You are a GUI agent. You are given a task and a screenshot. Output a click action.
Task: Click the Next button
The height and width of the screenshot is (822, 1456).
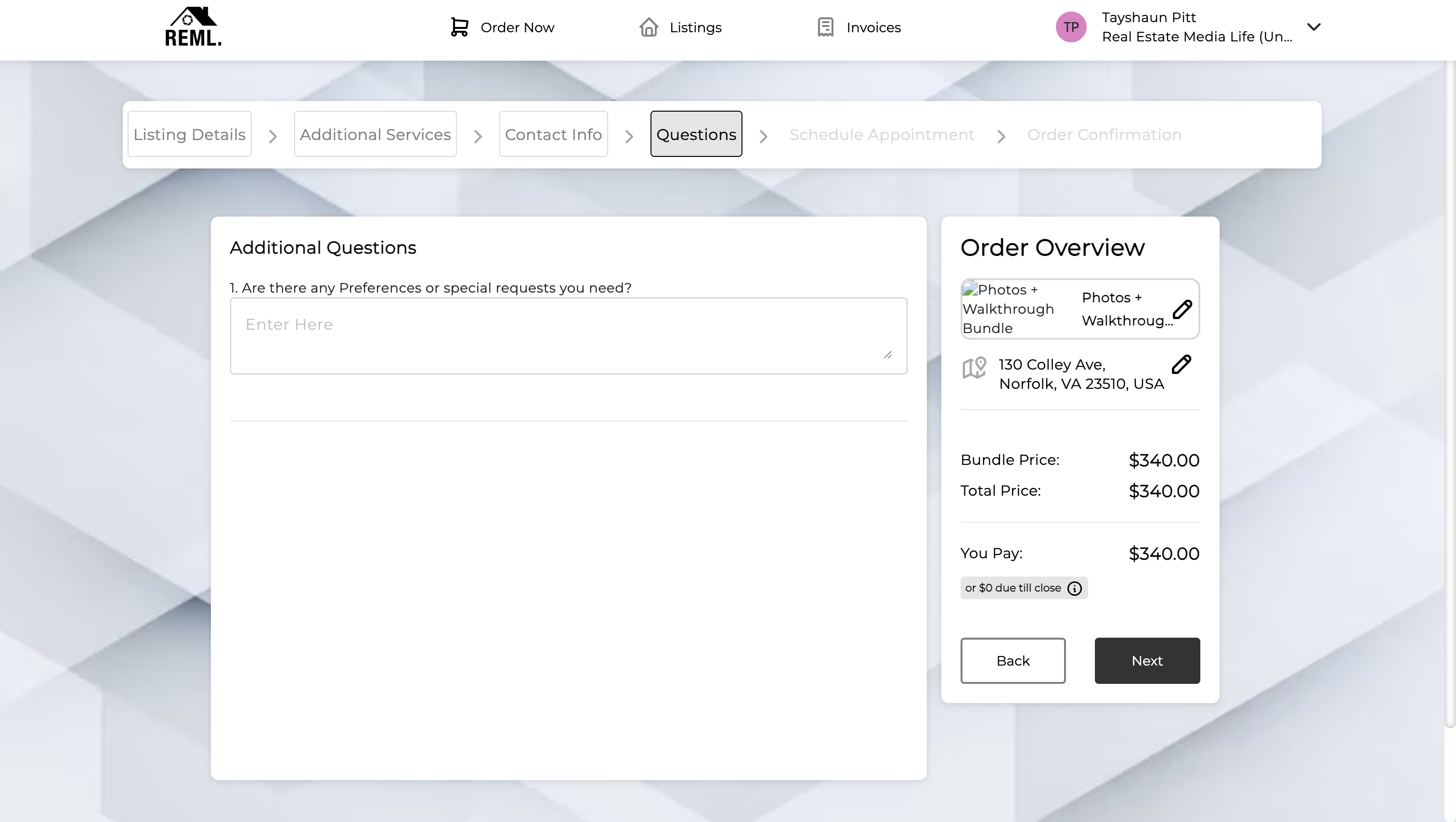click(1147, 660)
